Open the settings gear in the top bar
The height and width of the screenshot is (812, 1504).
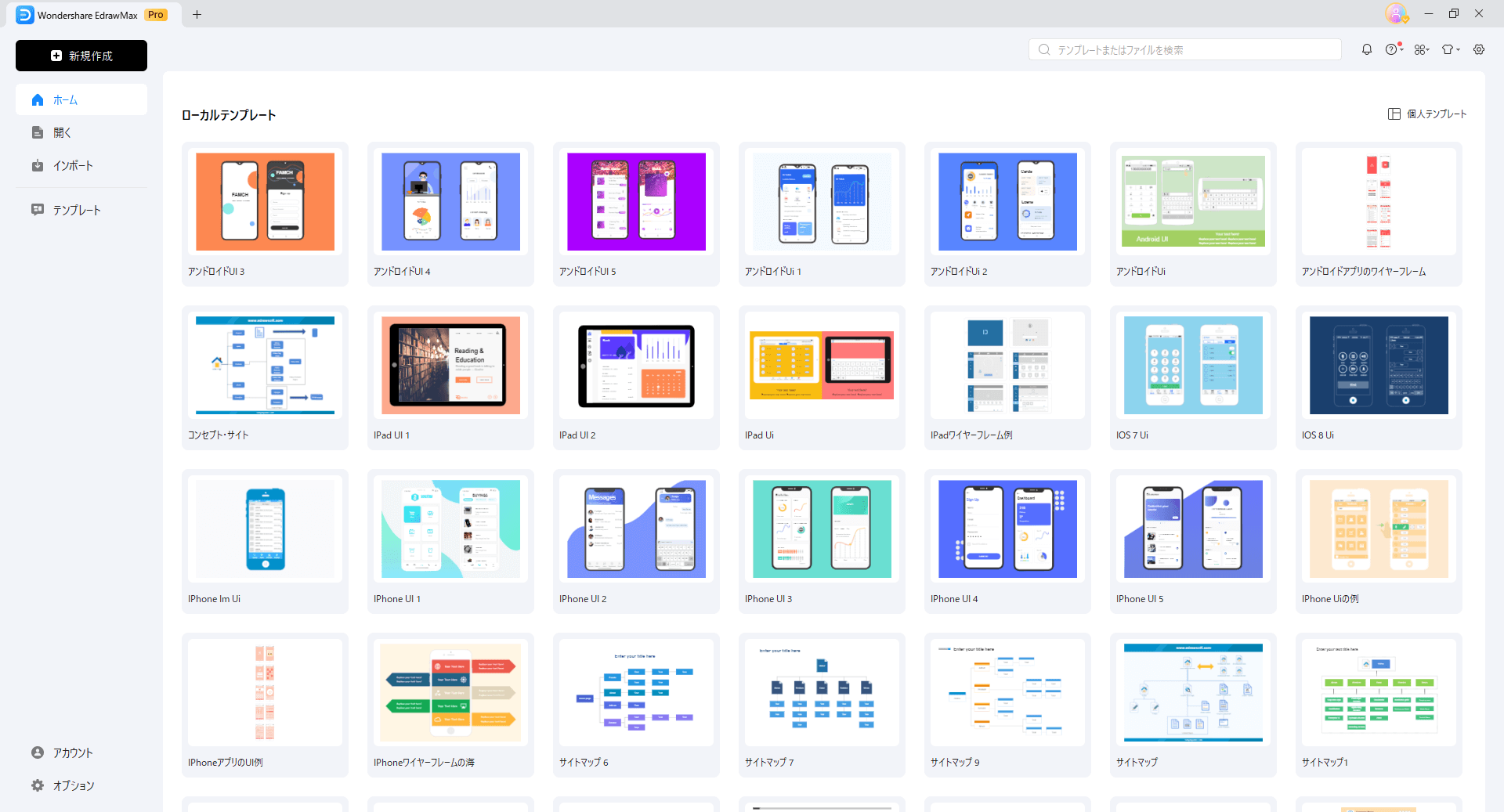pyautogui.click(x=1479, y=49)
